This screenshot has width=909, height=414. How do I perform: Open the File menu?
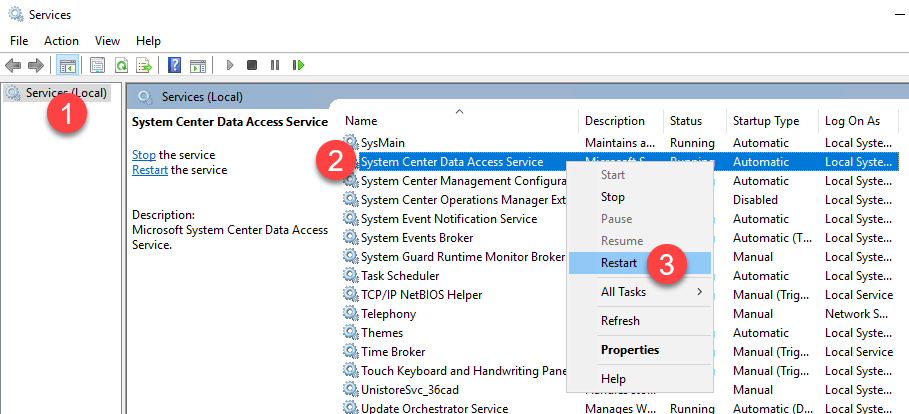19,41
